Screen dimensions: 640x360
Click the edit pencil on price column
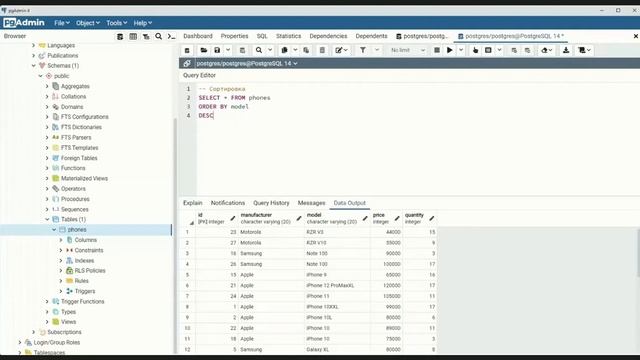397,218
